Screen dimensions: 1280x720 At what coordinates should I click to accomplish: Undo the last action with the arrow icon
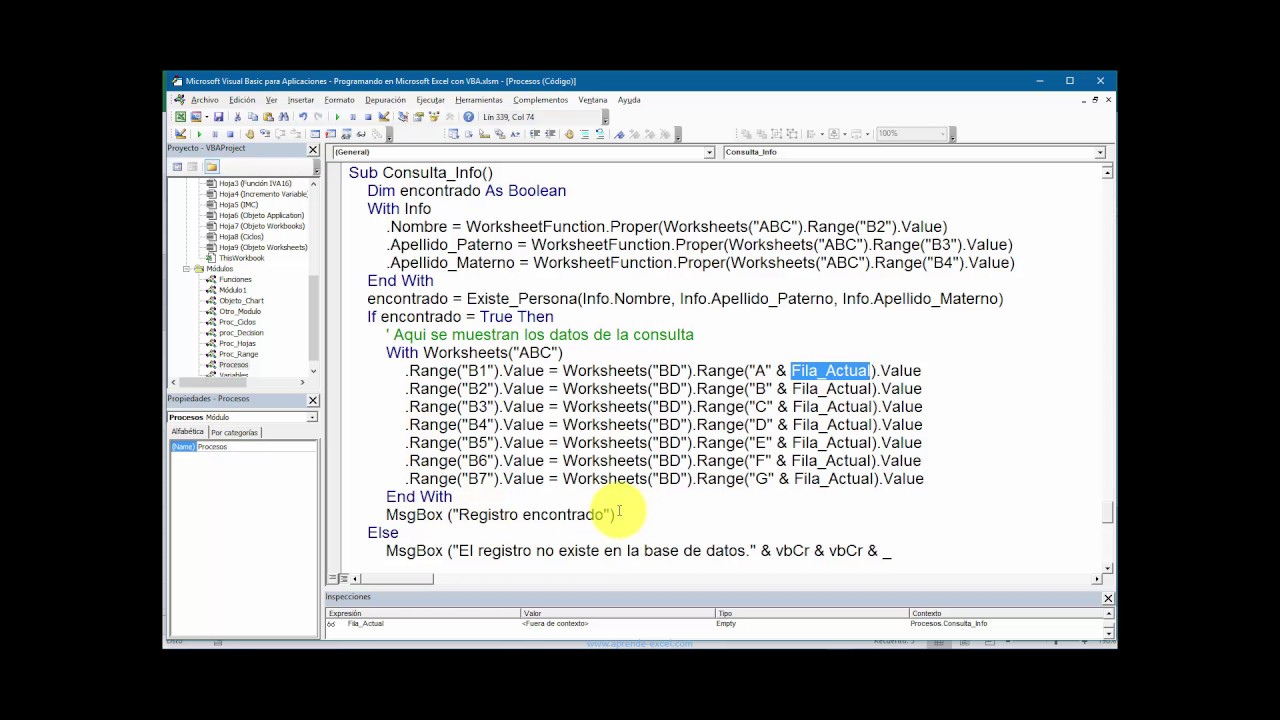click(x=303, y=117)
